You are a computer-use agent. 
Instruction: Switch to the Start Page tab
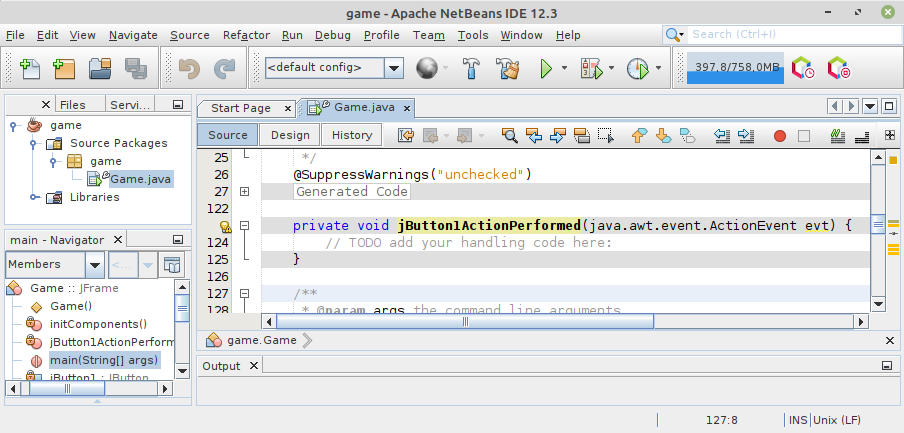[x=240, y=108]
